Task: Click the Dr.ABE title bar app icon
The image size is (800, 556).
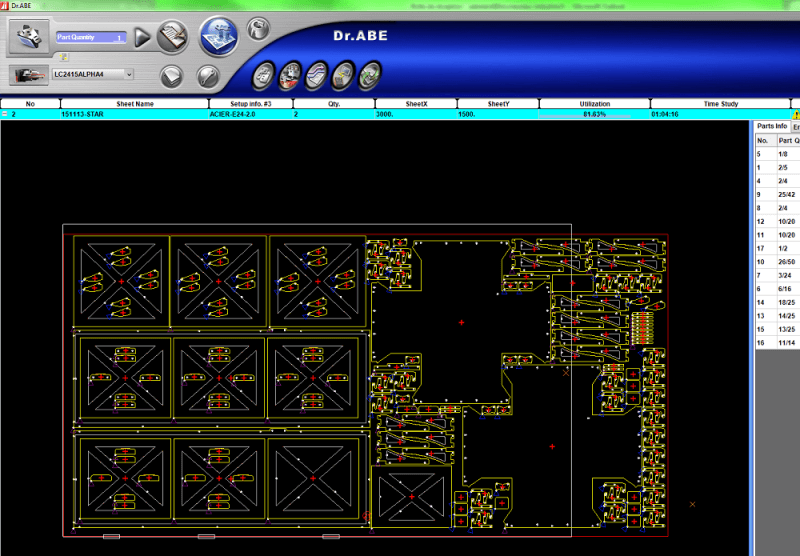Action: (5, 5)
